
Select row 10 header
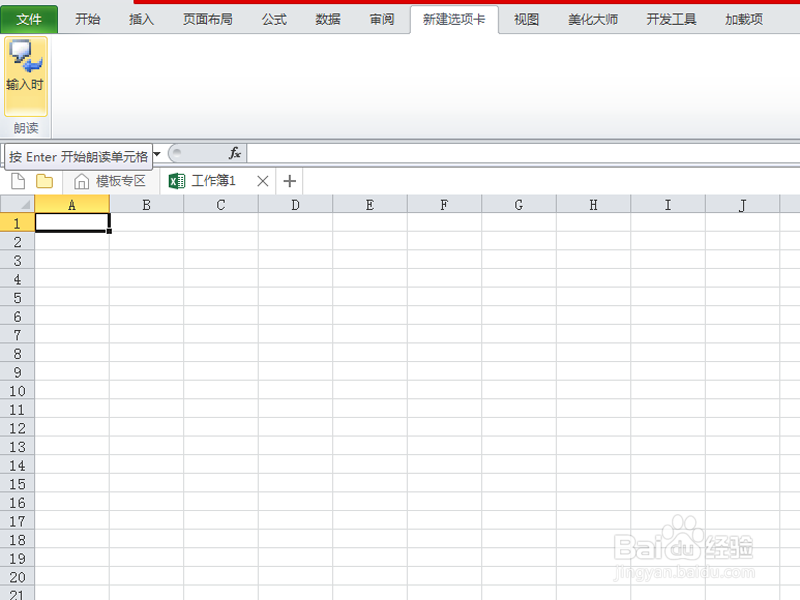[x=17, y=391]
